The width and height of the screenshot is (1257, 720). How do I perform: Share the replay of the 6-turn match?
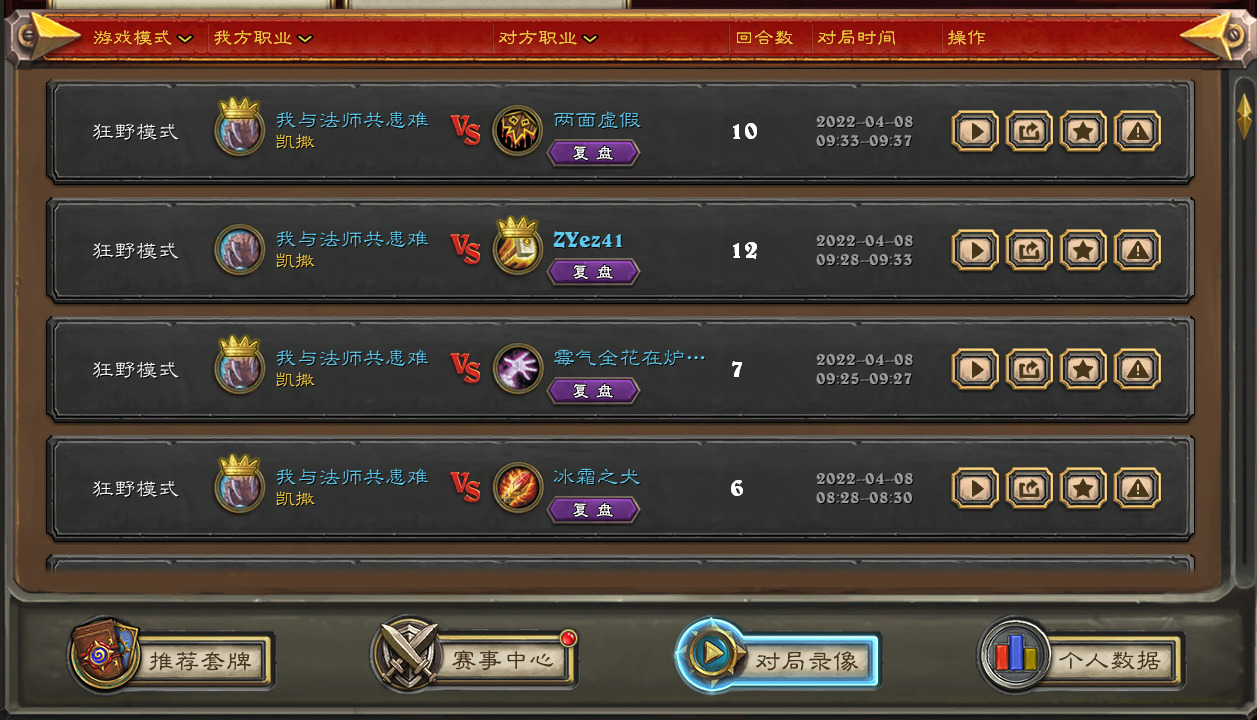coord(1029,488)
